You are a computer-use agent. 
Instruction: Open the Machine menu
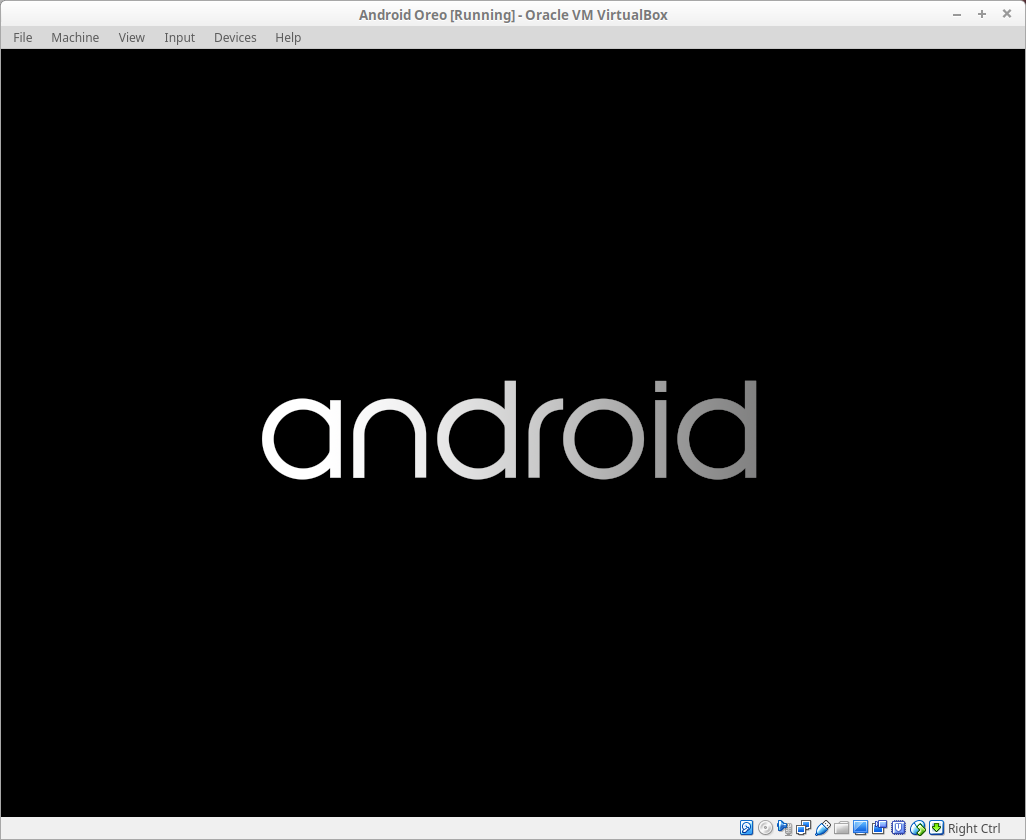point(75,37)
